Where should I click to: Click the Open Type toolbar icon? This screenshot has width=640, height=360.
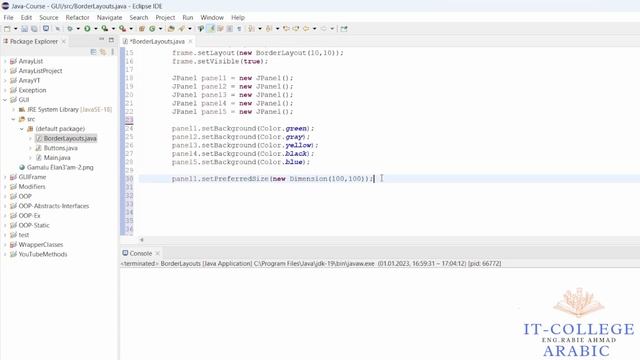[x=171, y=29]
